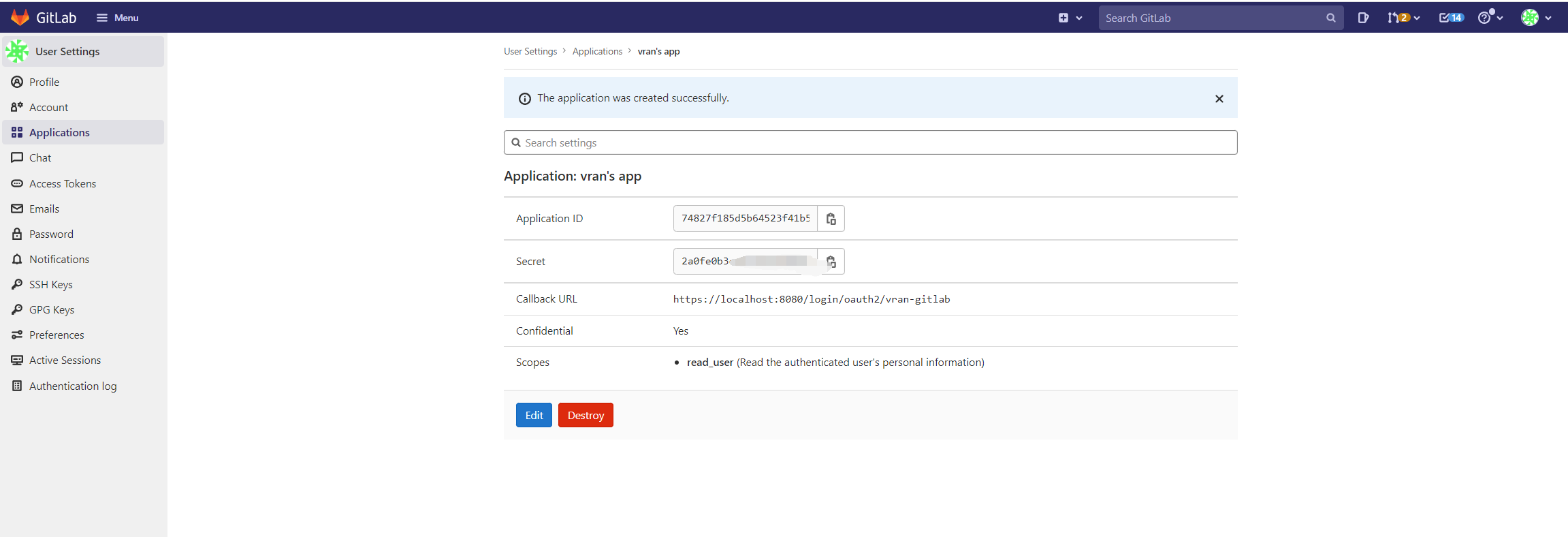
Task: Open Access Tokens settings page
Action: point(62,183)
